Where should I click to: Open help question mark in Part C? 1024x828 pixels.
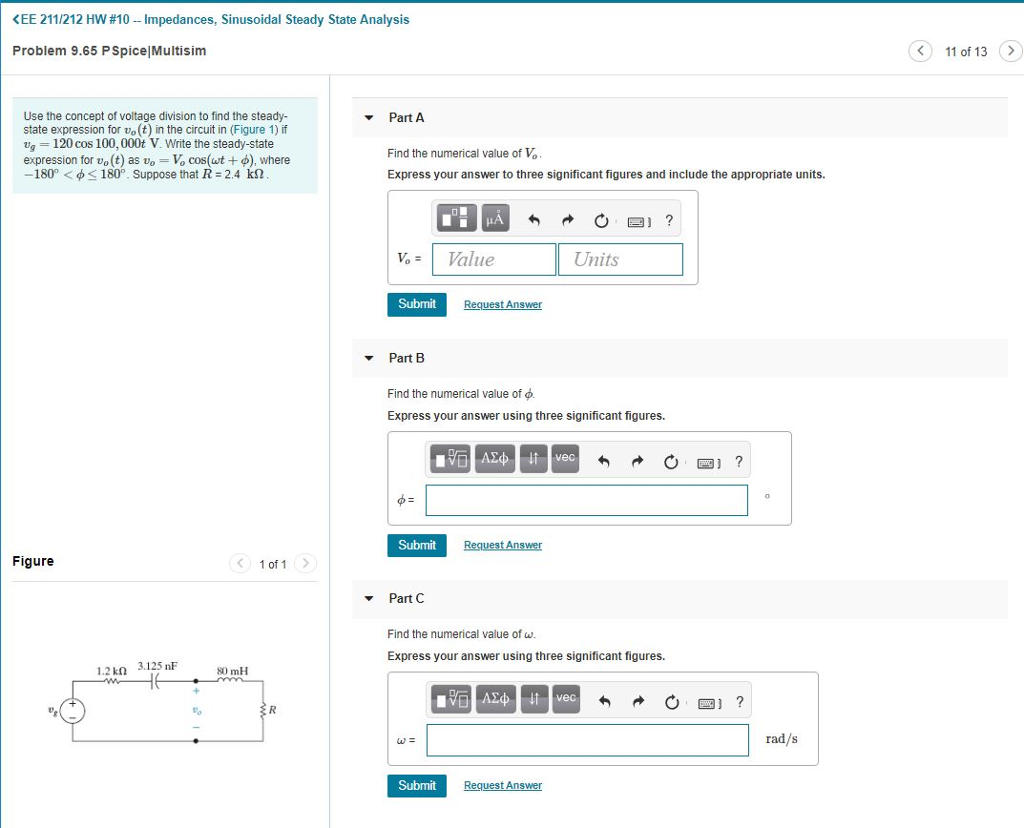740,701
